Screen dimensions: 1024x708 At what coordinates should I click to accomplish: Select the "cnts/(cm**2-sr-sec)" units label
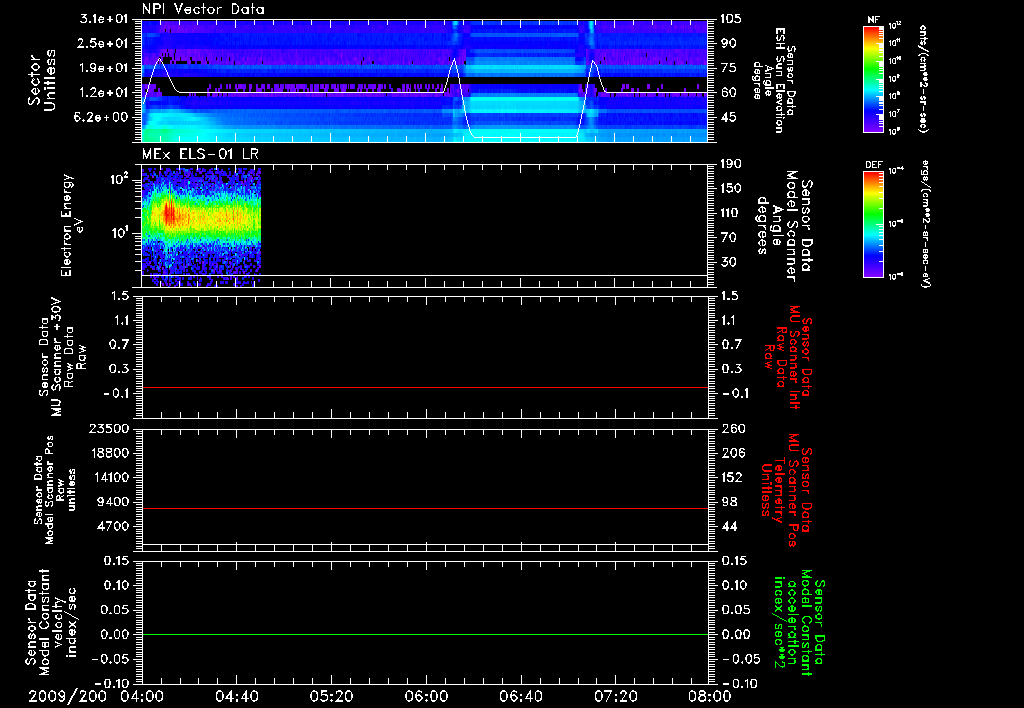click(923, 79)
